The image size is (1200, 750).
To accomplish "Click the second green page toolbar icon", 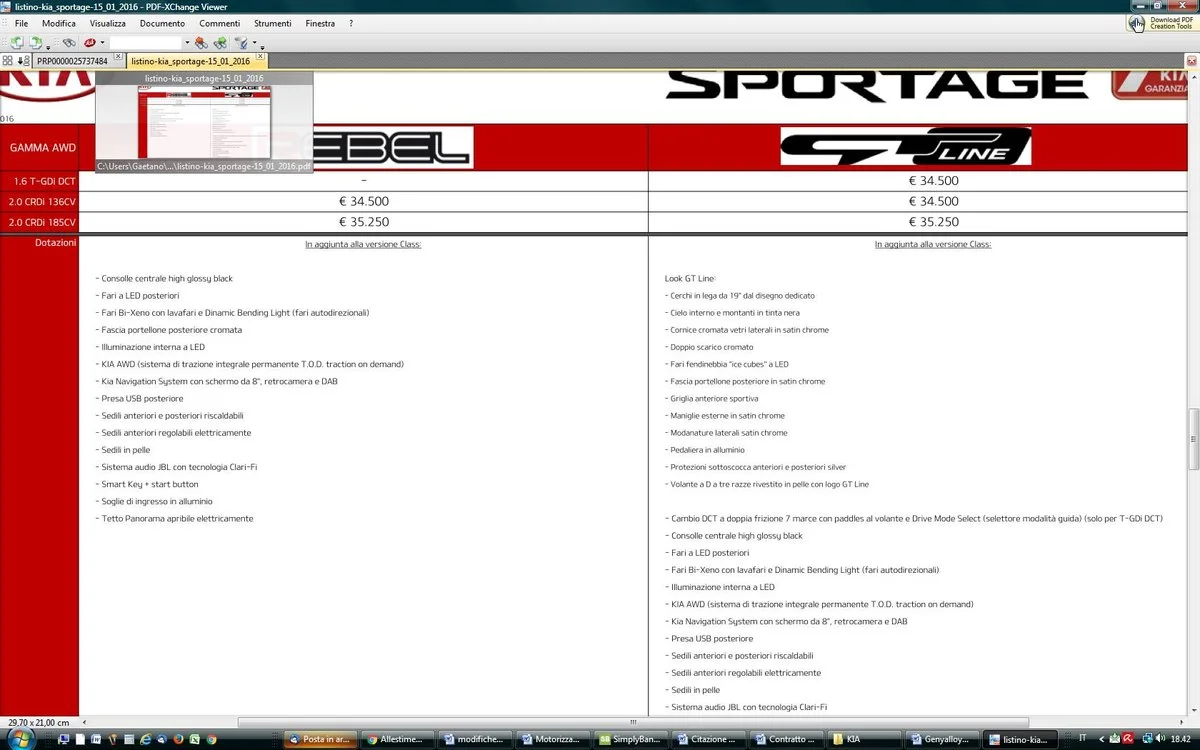I will (x=35, y=42).
